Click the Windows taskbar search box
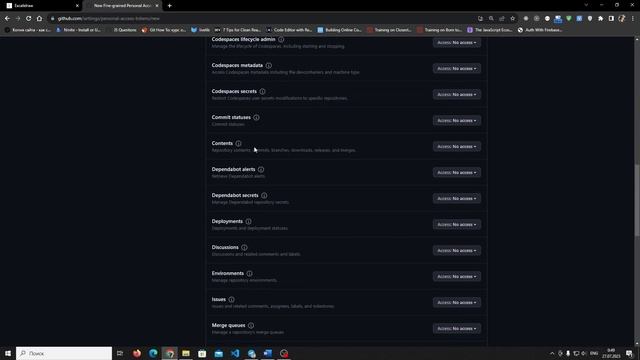This screenshot has width=640, height=360. pyautogui.click(x=64, y=353)
